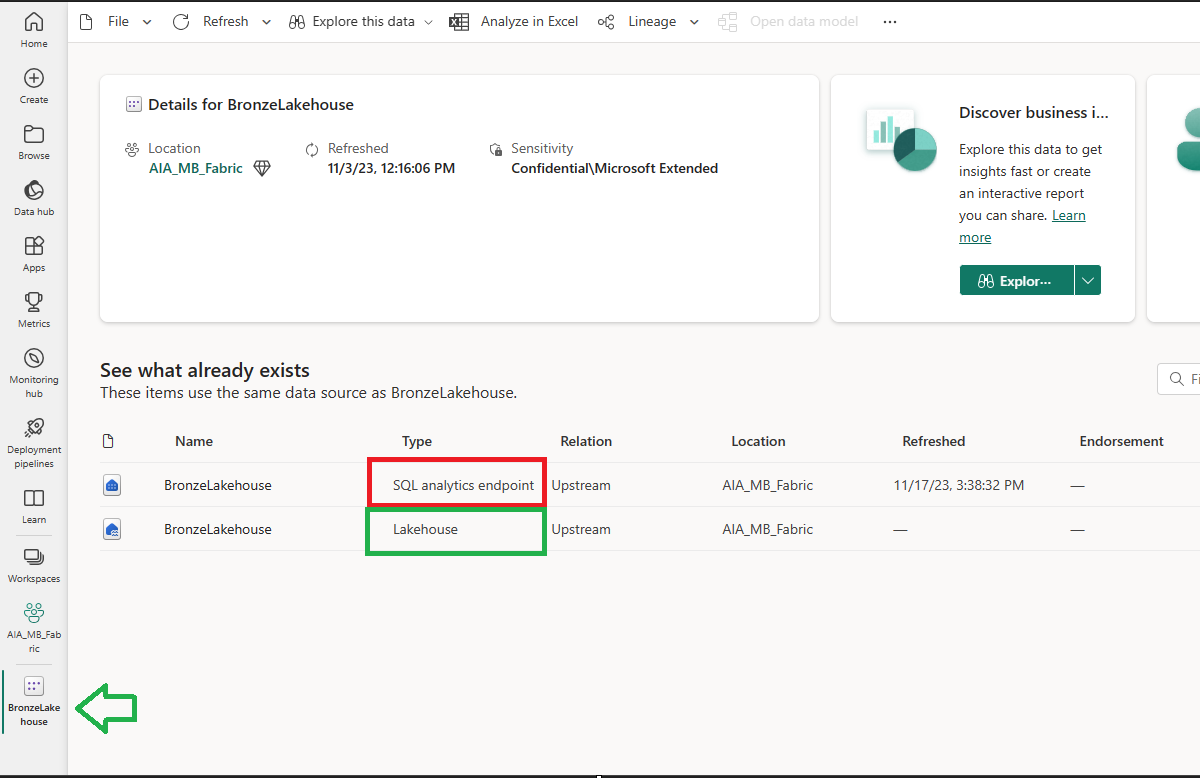
Task: Click the Excel icon in toolbar
Action: point(459,22)
